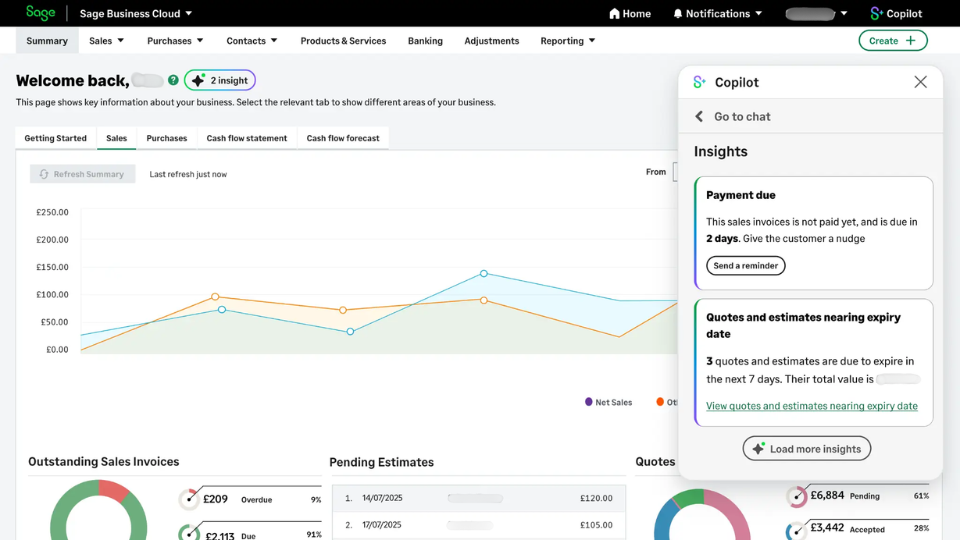Click the Go to chat back arrow

coord(699,116)
